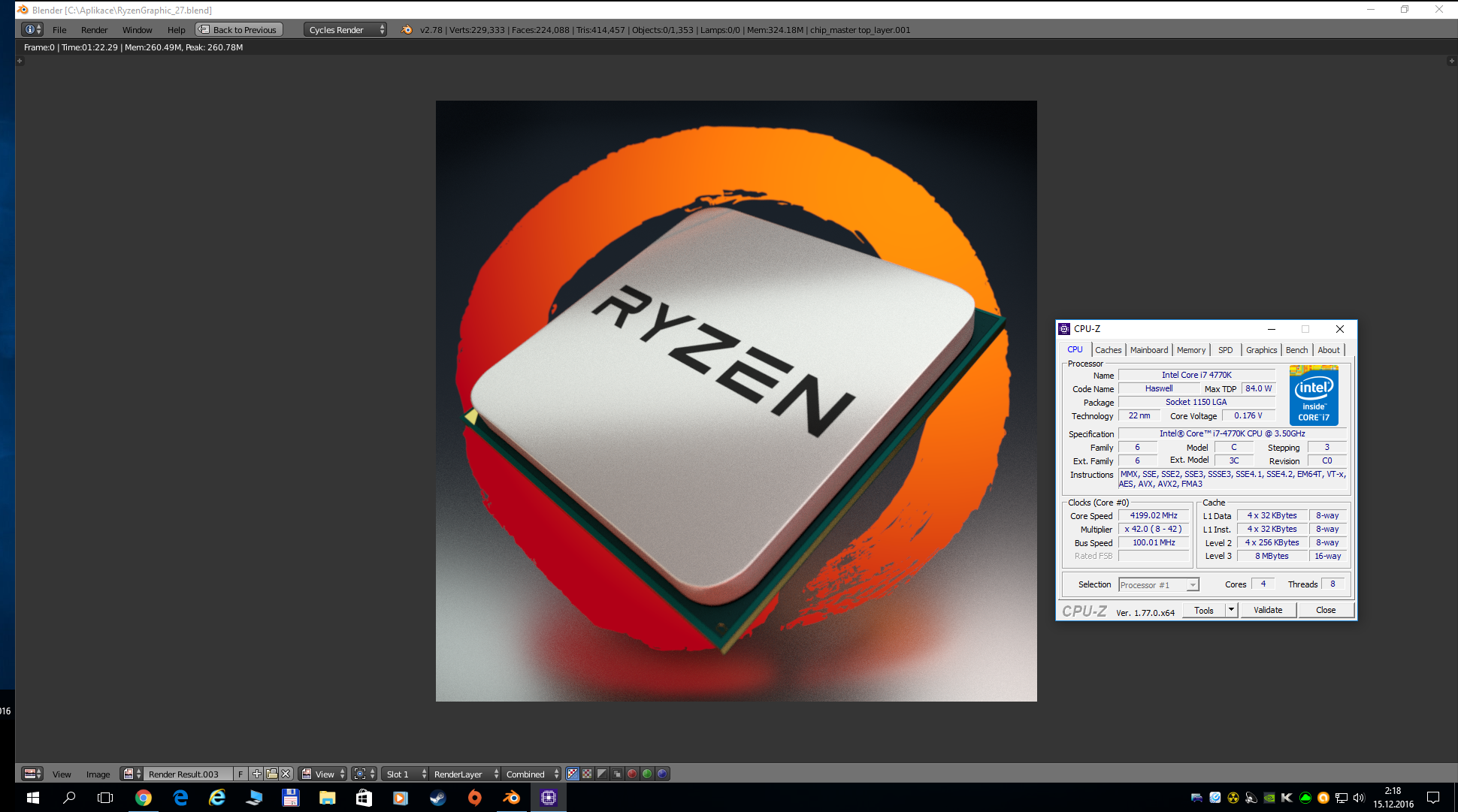The height and width of the screenshot is (812, 1458).
Task: Open the Cycles Render engine dropdown
Action: (345, 30)
